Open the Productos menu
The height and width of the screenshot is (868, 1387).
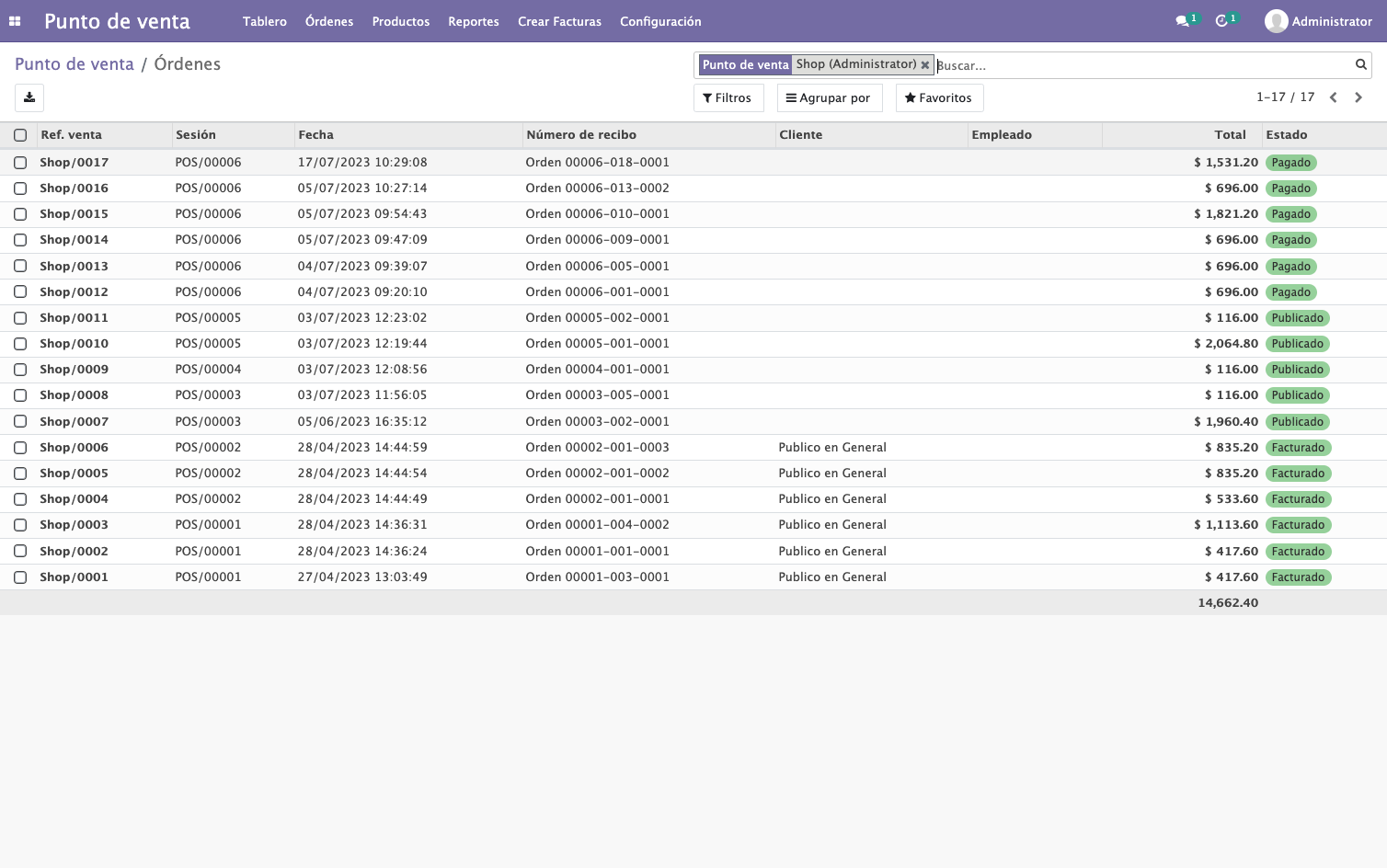[401, 21]
